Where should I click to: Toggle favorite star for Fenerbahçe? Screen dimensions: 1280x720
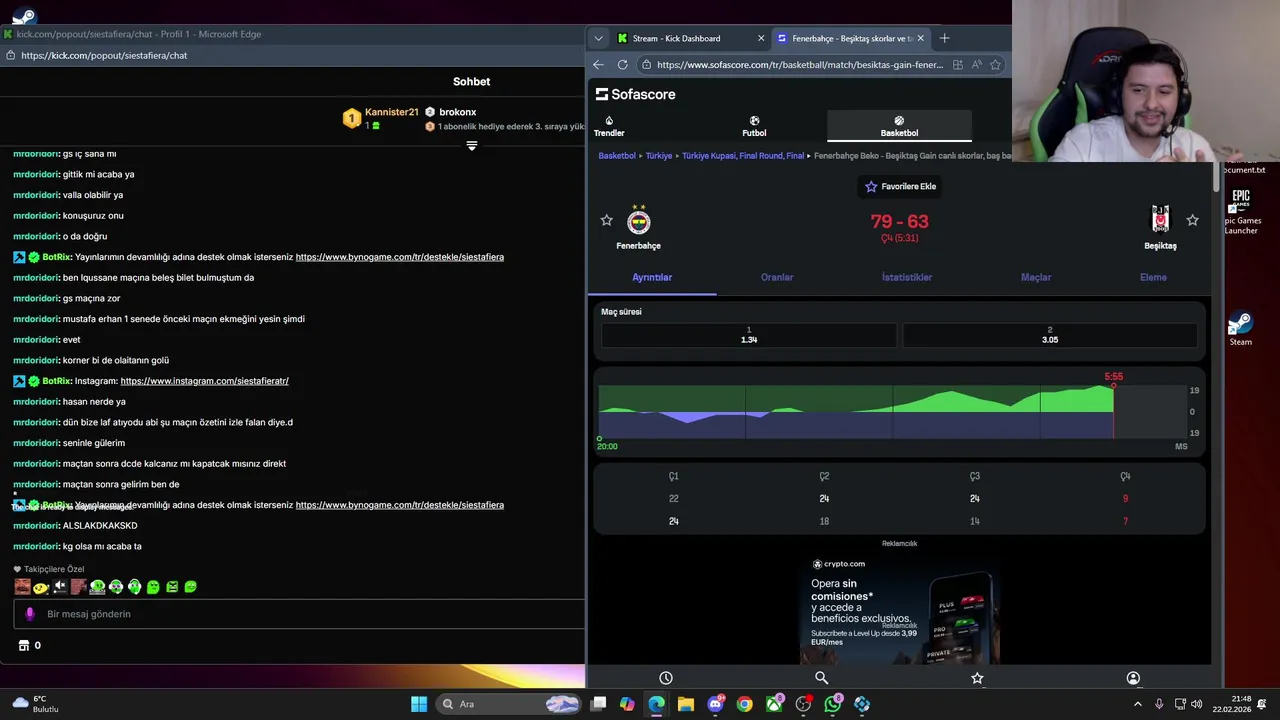tap(606, 220)
